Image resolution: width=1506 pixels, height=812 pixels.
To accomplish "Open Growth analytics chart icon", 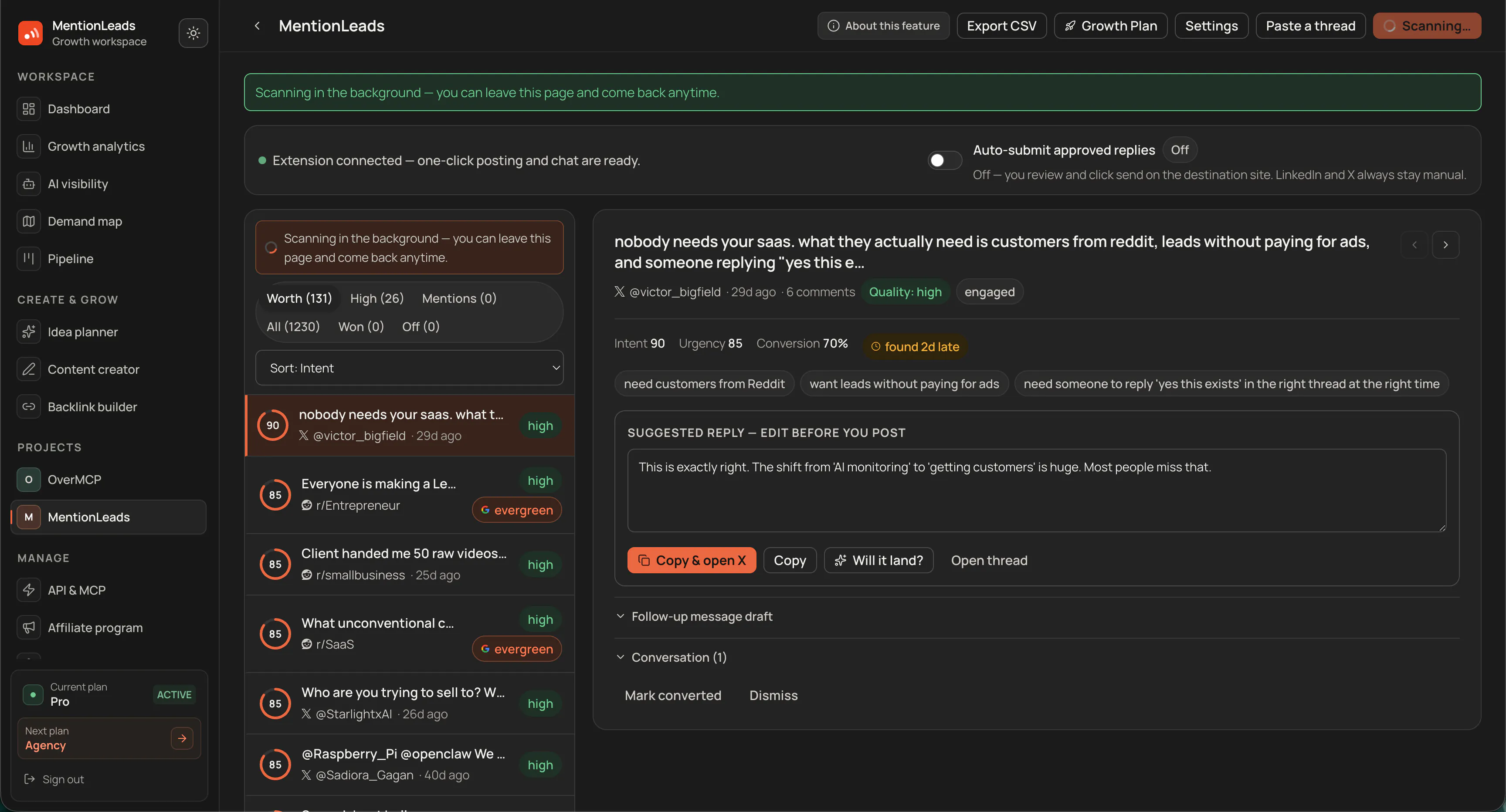I will 29,146.
